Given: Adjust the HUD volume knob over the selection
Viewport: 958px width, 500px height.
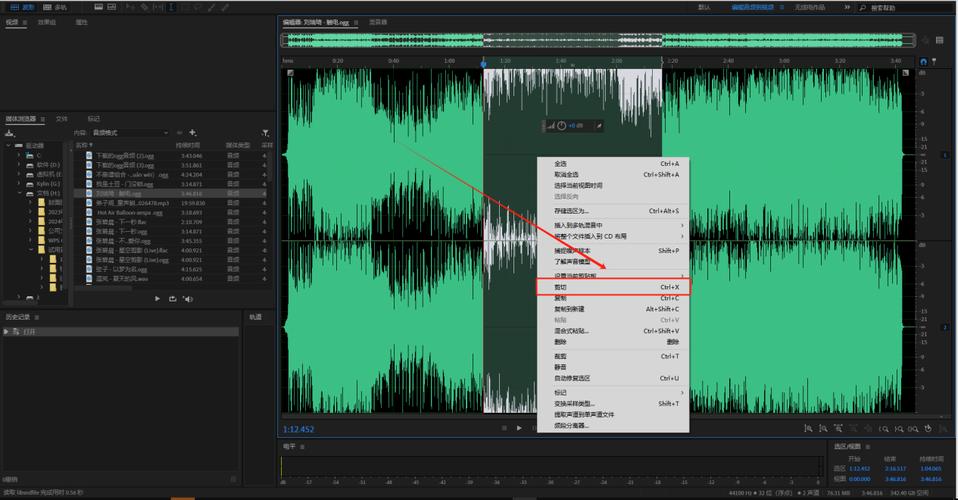Looking at the screenshot, I should click(561, 126).
